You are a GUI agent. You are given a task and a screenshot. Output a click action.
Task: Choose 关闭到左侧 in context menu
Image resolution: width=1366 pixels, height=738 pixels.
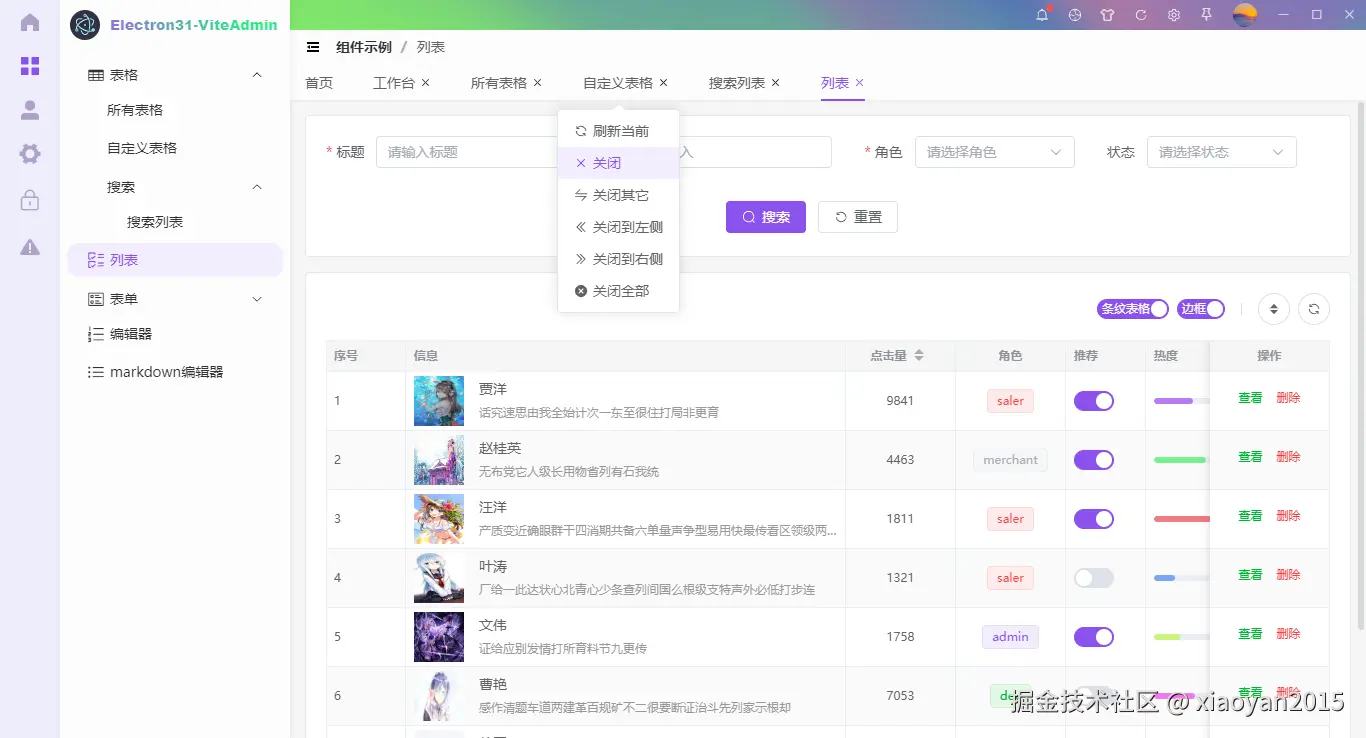tap(618, 227)
